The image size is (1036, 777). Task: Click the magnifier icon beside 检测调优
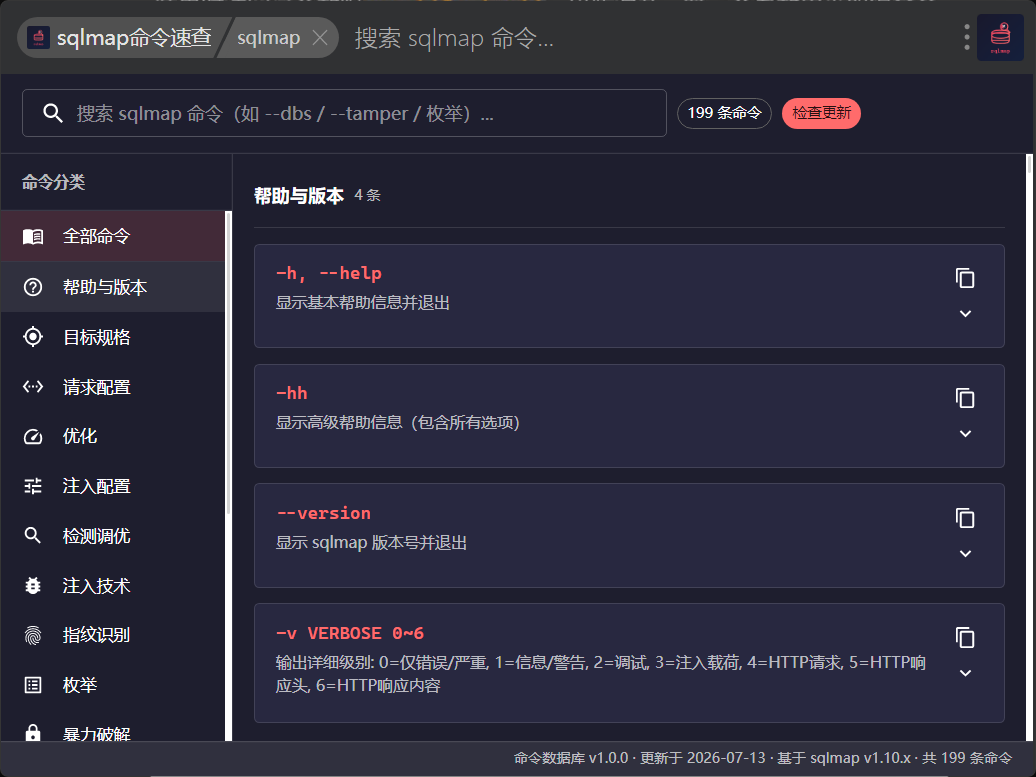[x=32, y=535]
